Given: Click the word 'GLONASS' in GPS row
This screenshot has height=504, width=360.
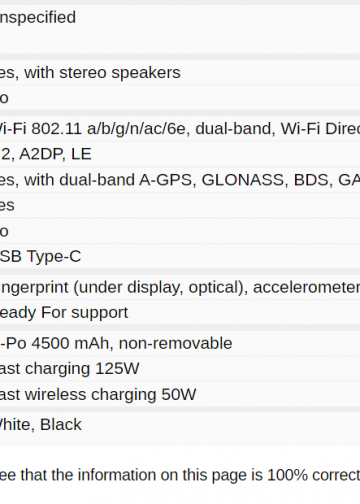Looking at the screenshot, I should pyautogui.click(x=245, y=180).
